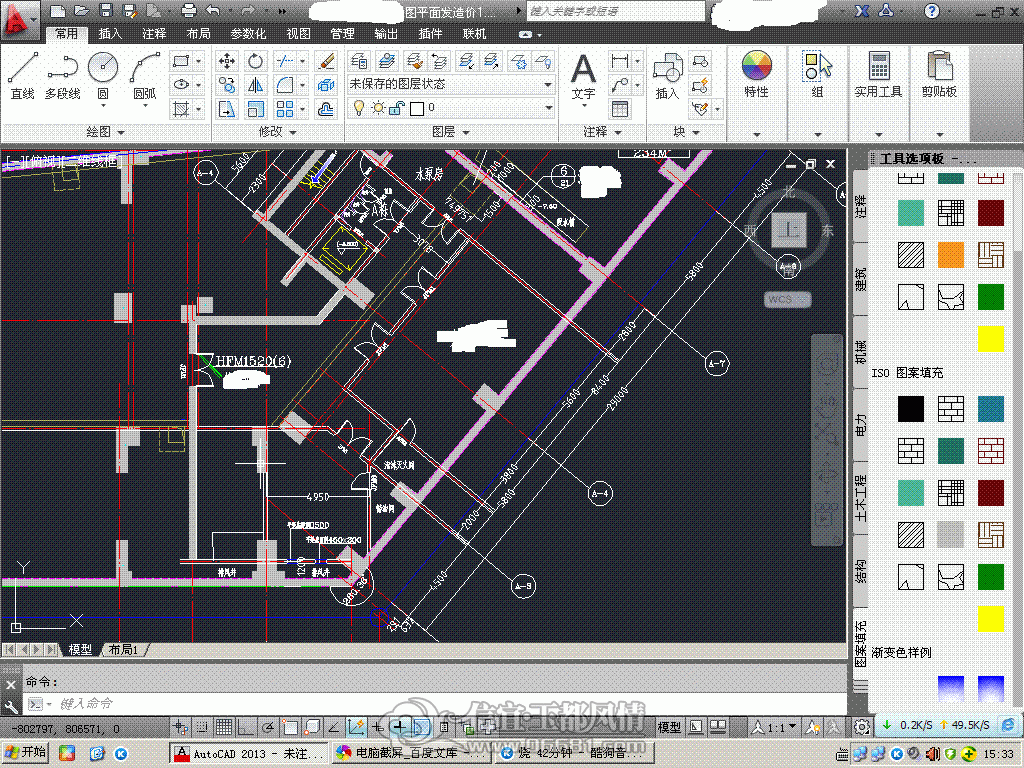
Task: Activate the Move tool in 修改 panel
Action: (x=227, y=61)
